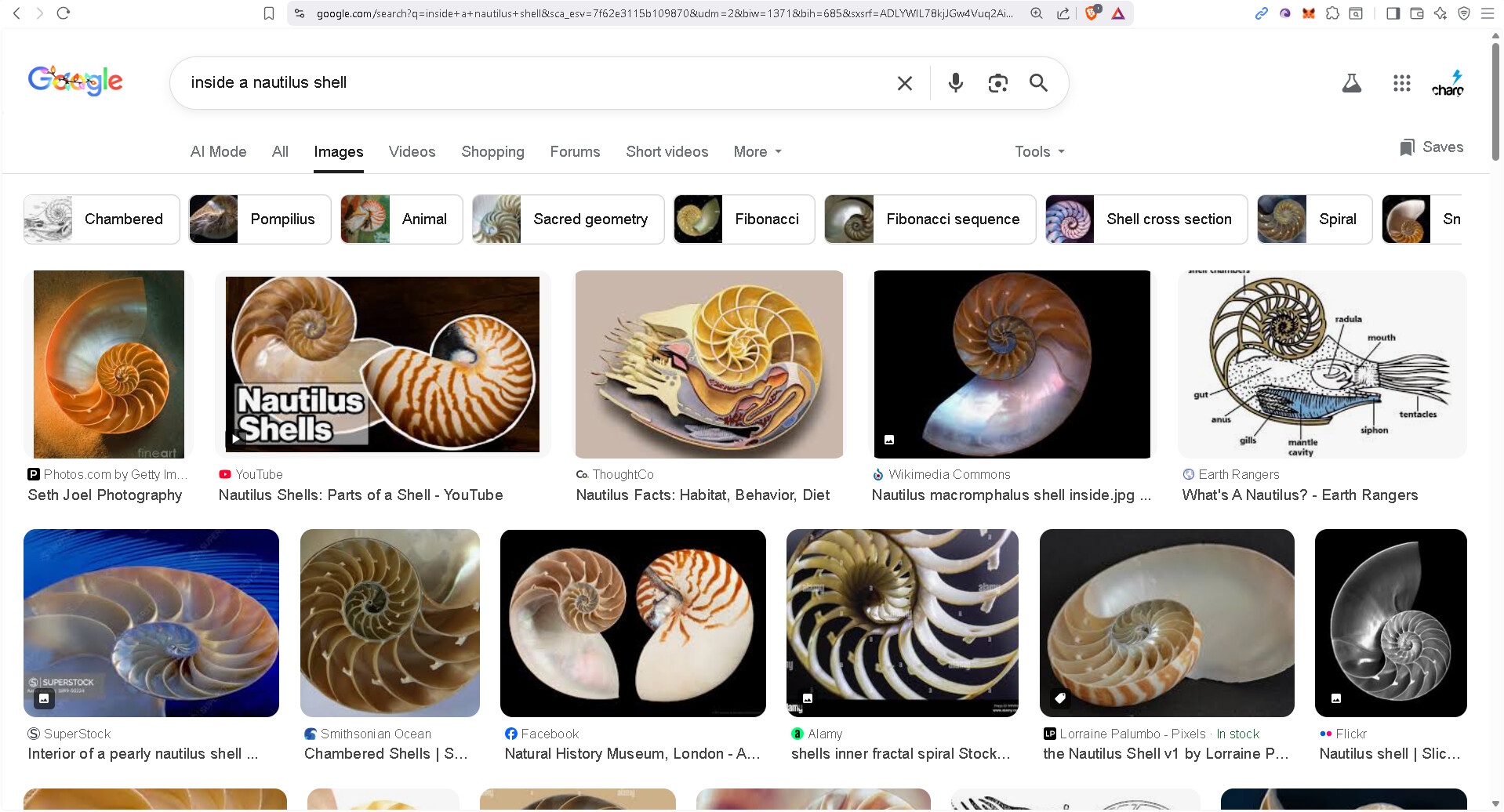Open the Wikimedia Commons nautilus image
The height and width of the screenshot is (812, 1504).
[x=1012, y=364]
